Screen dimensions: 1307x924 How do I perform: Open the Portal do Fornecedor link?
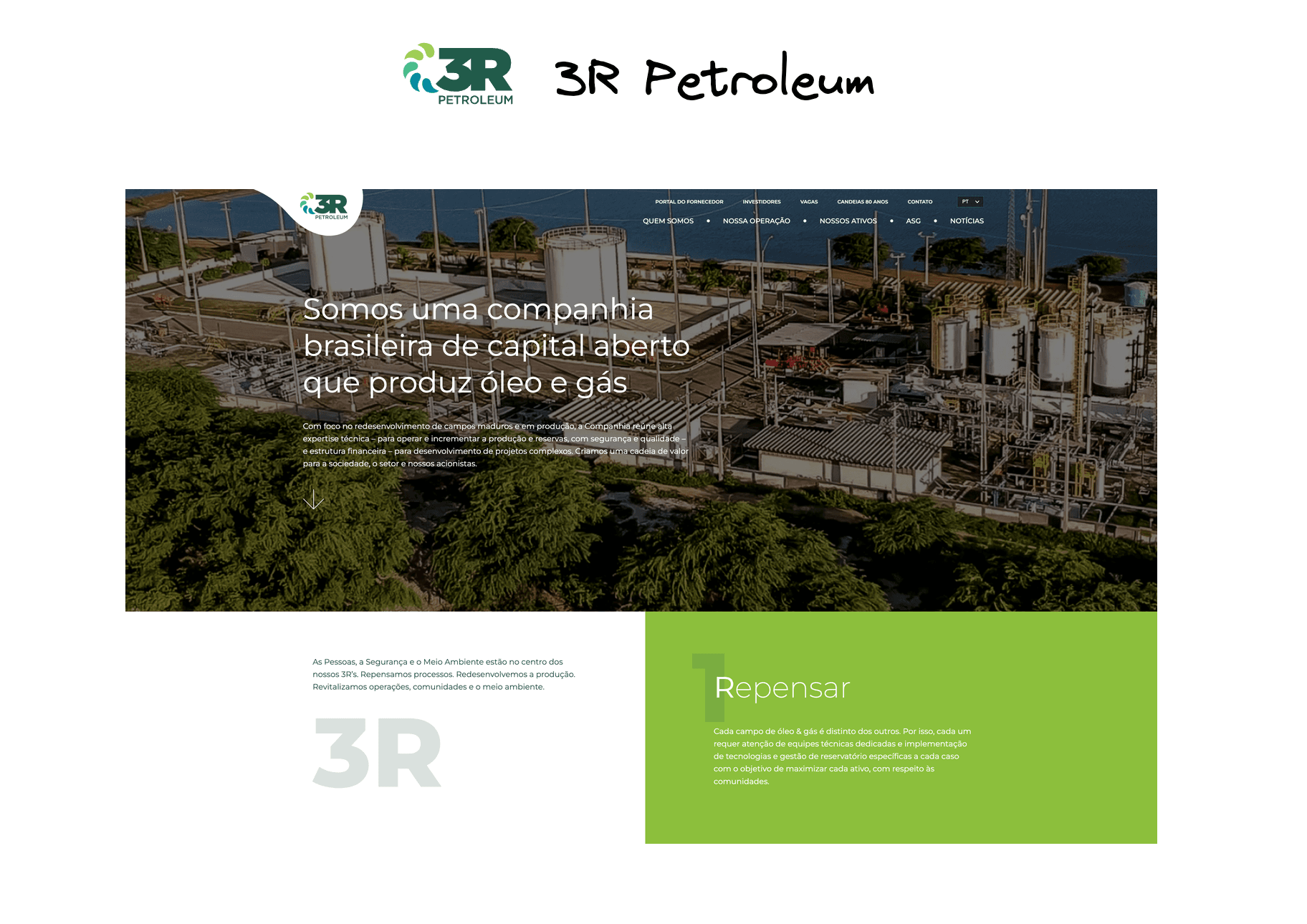(x=689, y=202)
